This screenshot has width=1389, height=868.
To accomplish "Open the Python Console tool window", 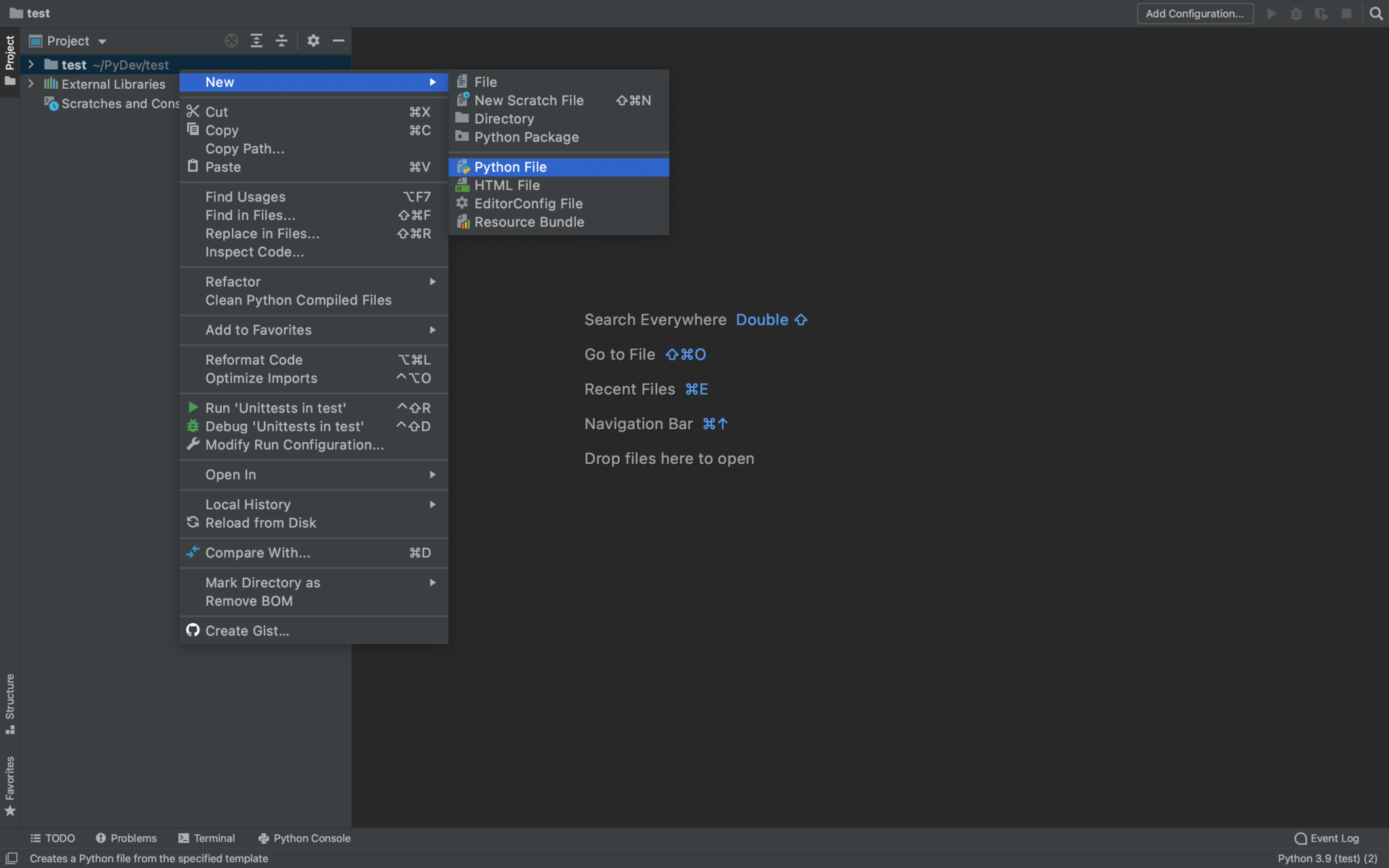I will pos(305,838).
